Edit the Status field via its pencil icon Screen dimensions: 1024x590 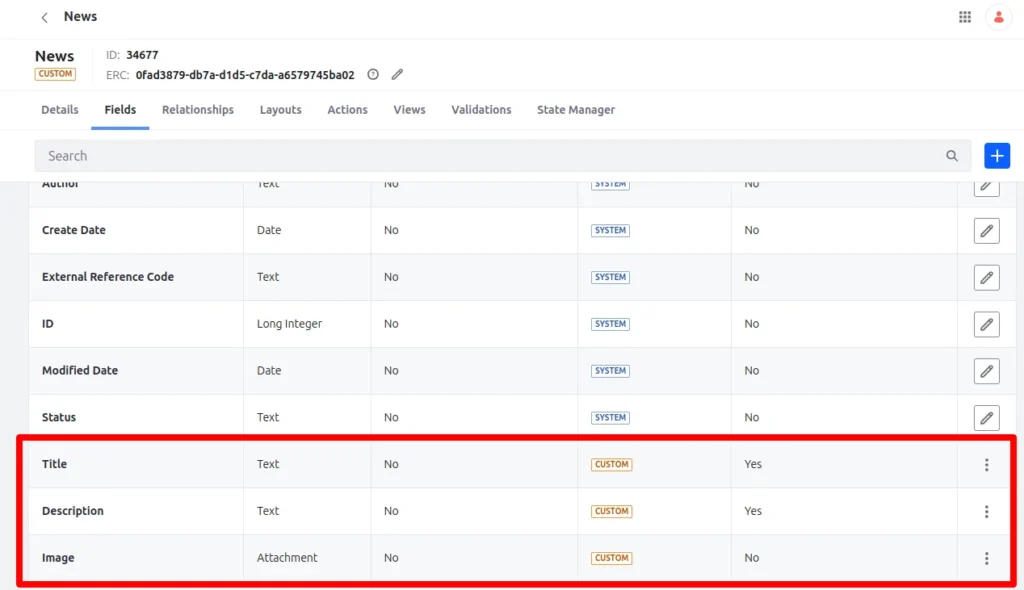(x=986, y=417)
